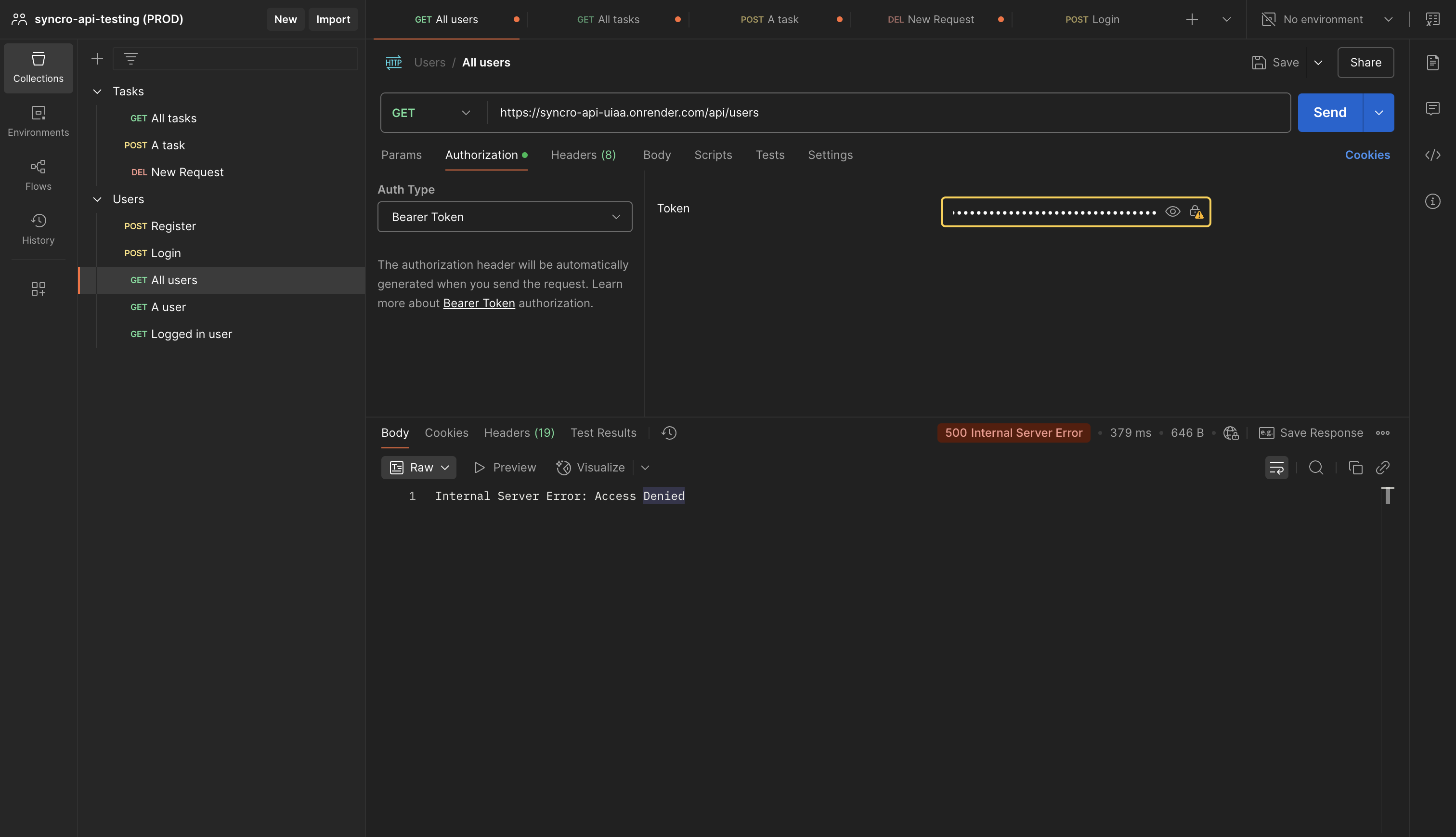Open GET Logged in user request
Viewport: 1456px width, 837px height.
[222, 334]
